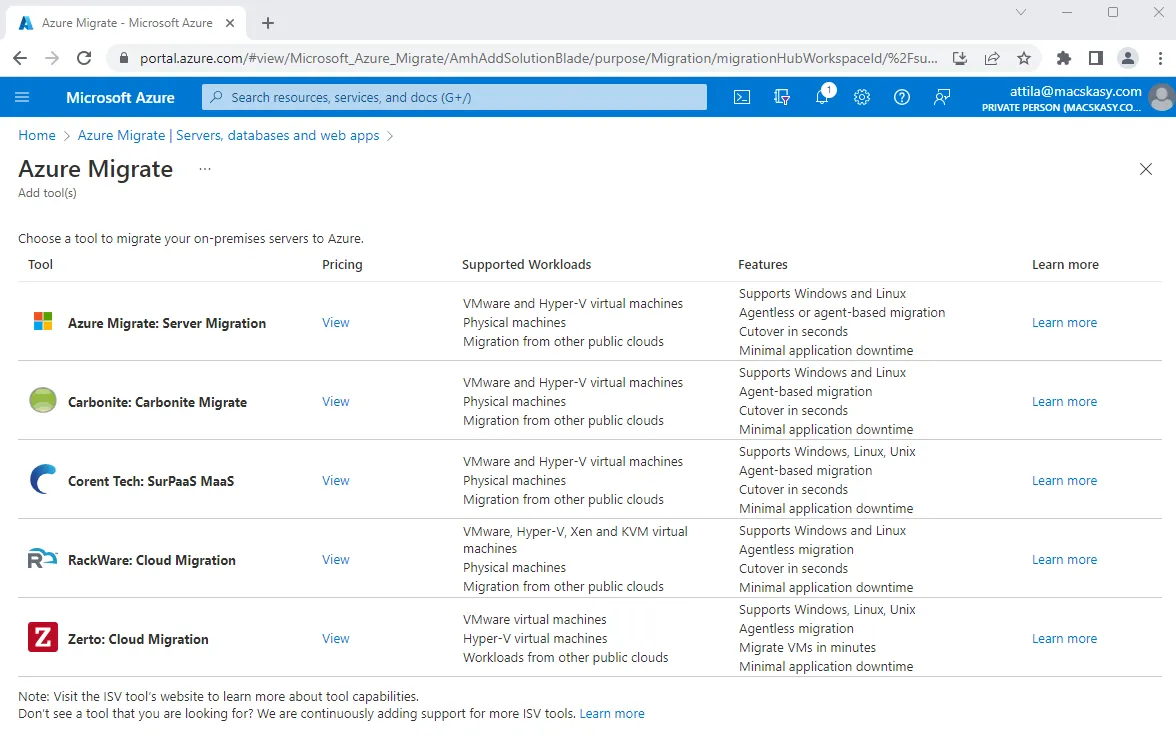Share this page icon in address bar
Screen dimensions: 1176x737
click(x=992, y=58)
